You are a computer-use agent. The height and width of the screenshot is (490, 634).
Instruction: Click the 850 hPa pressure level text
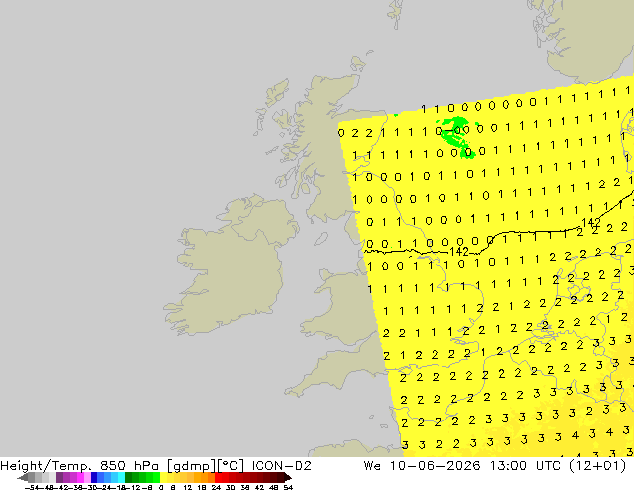129,466
